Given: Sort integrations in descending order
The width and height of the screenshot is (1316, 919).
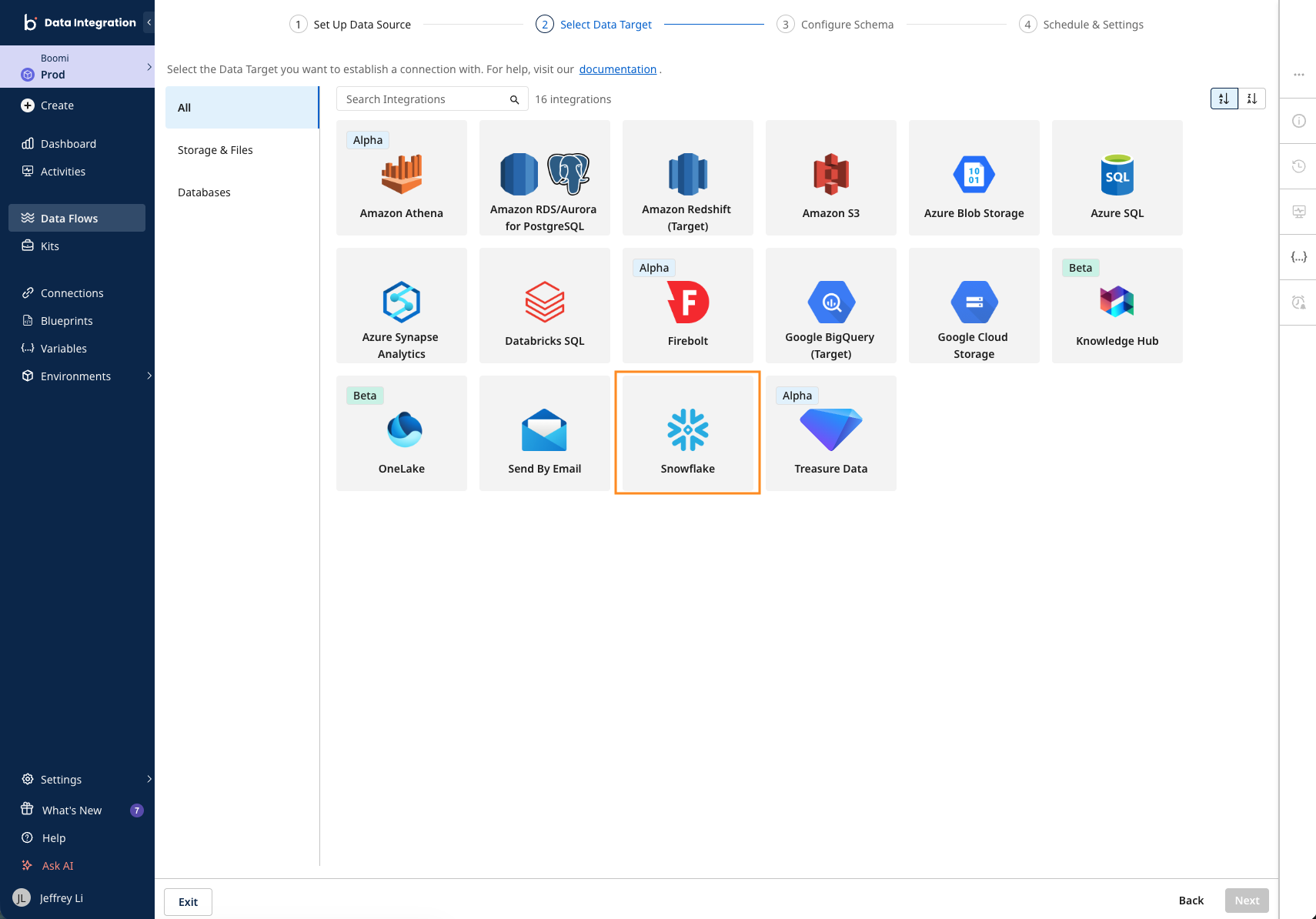Looking at the screenshot, I should (1251, 99).
